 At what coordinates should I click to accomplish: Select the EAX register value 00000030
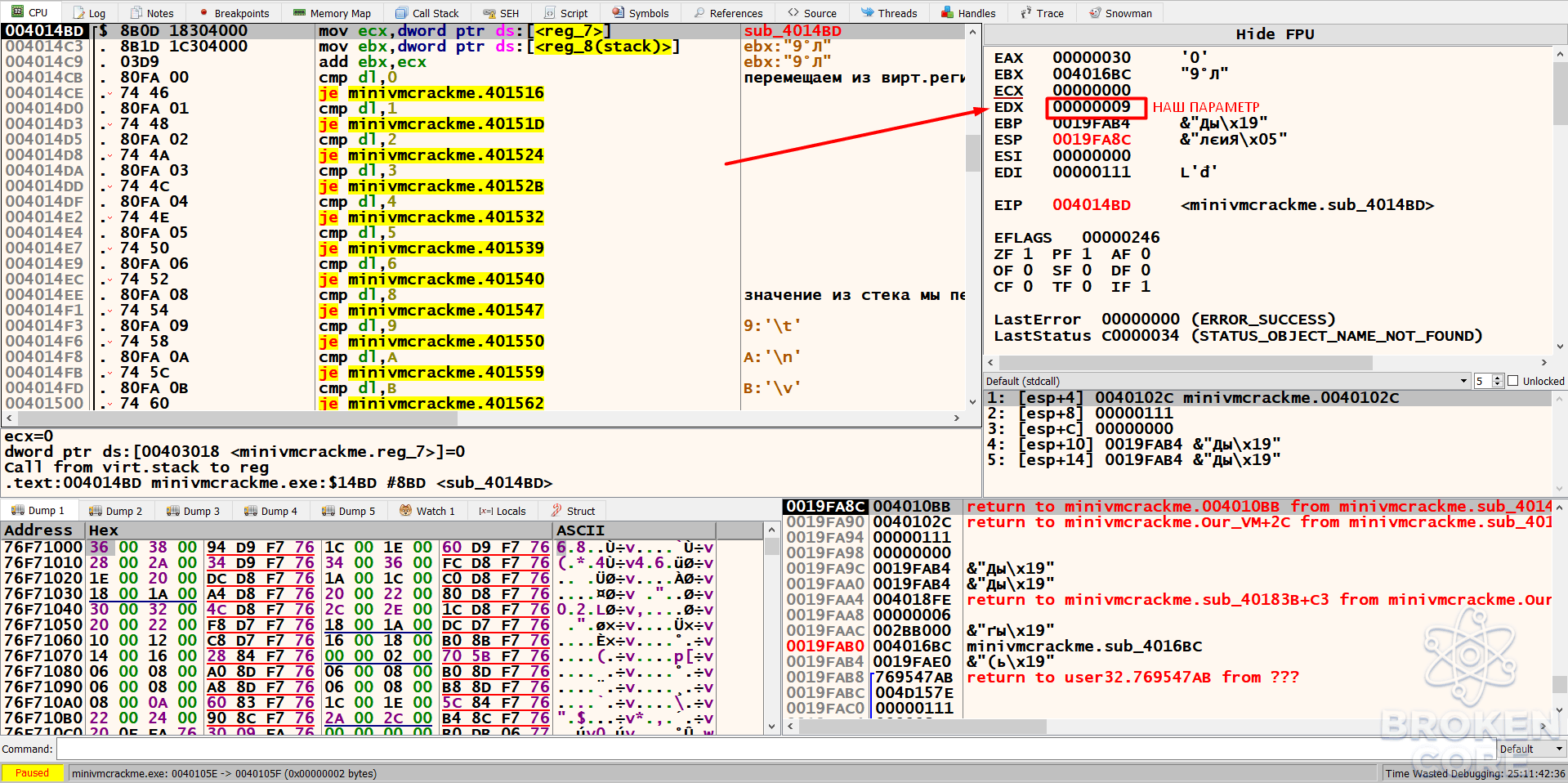[x=1092, y=58]
